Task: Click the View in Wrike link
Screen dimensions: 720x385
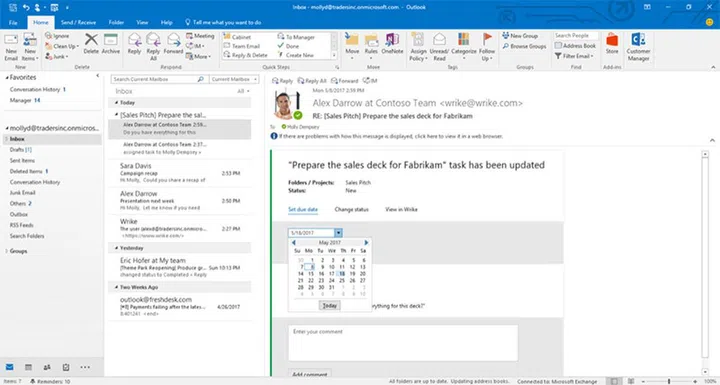Action: tap(401, 209)
